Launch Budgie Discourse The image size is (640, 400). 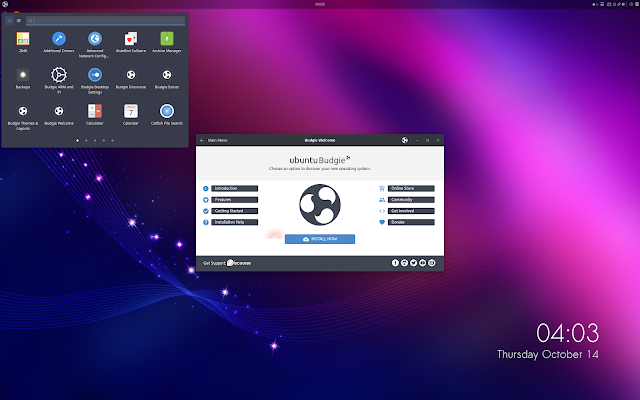pyautogui.click(x=131, y=75)
